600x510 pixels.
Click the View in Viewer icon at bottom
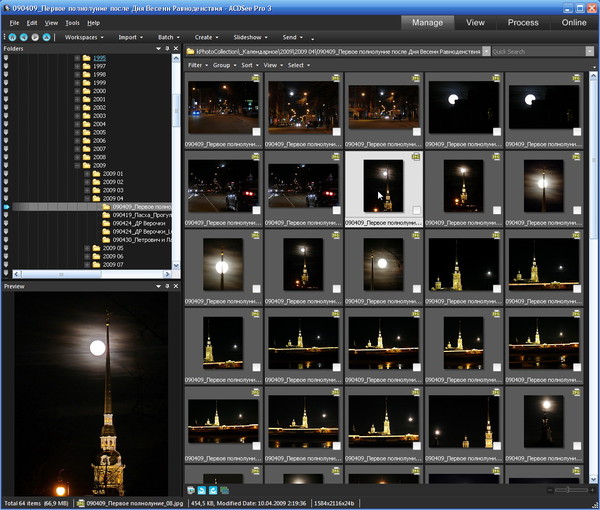coord(191,490)
